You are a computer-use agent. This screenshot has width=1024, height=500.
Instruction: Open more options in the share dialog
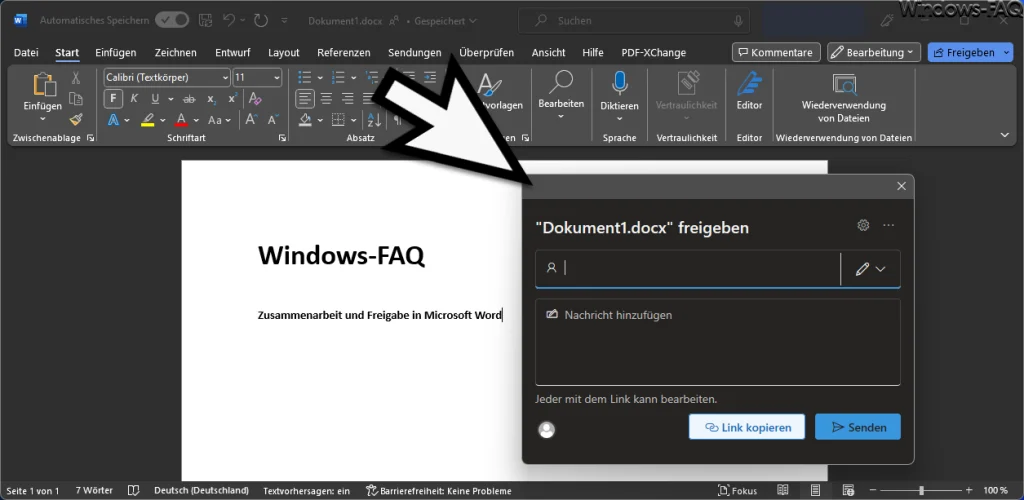pos(888,225)
